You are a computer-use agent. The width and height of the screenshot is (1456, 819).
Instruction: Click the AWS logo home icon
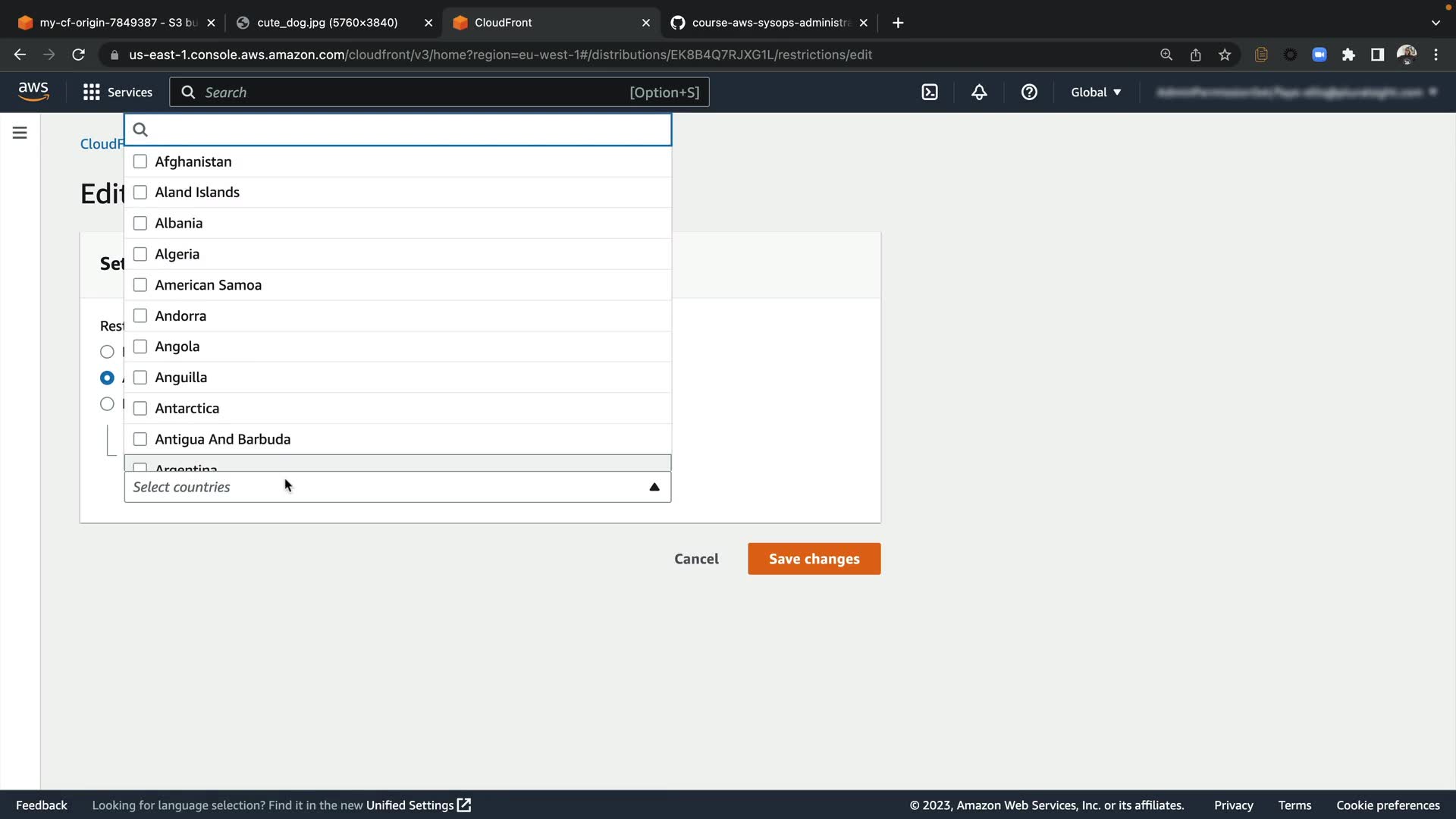(x=33, y=91)
